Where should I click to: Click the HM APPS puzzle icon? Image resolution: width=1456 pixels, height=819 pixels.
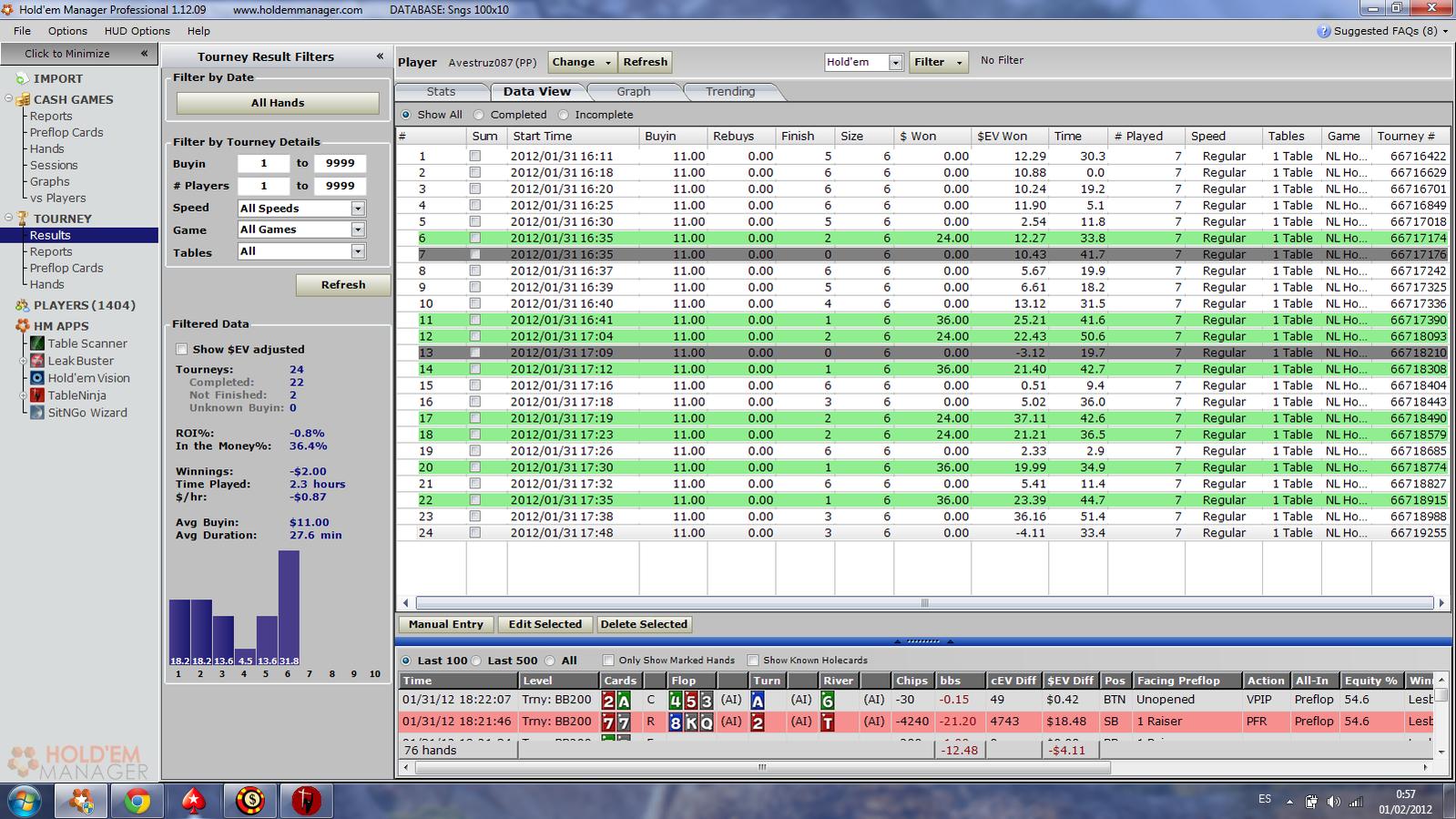[22, 326]
